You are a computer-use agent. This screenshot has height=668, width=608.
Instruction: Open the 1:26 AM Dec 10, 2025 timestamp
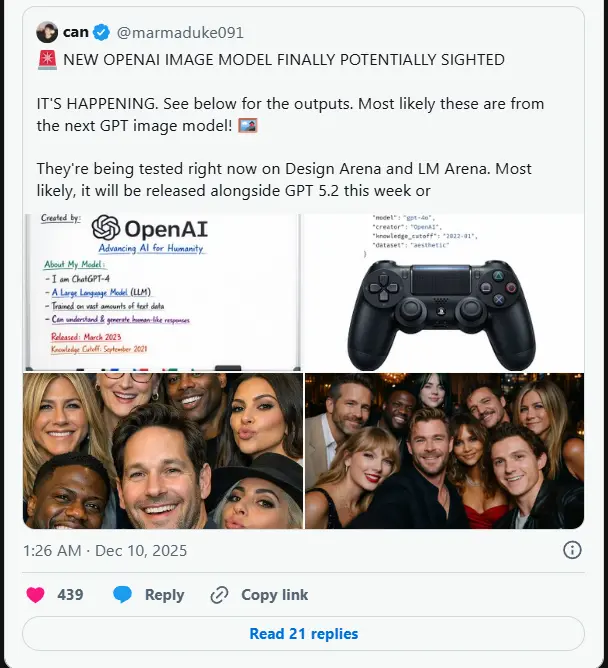pyautogui.click(x=105, y=550)
